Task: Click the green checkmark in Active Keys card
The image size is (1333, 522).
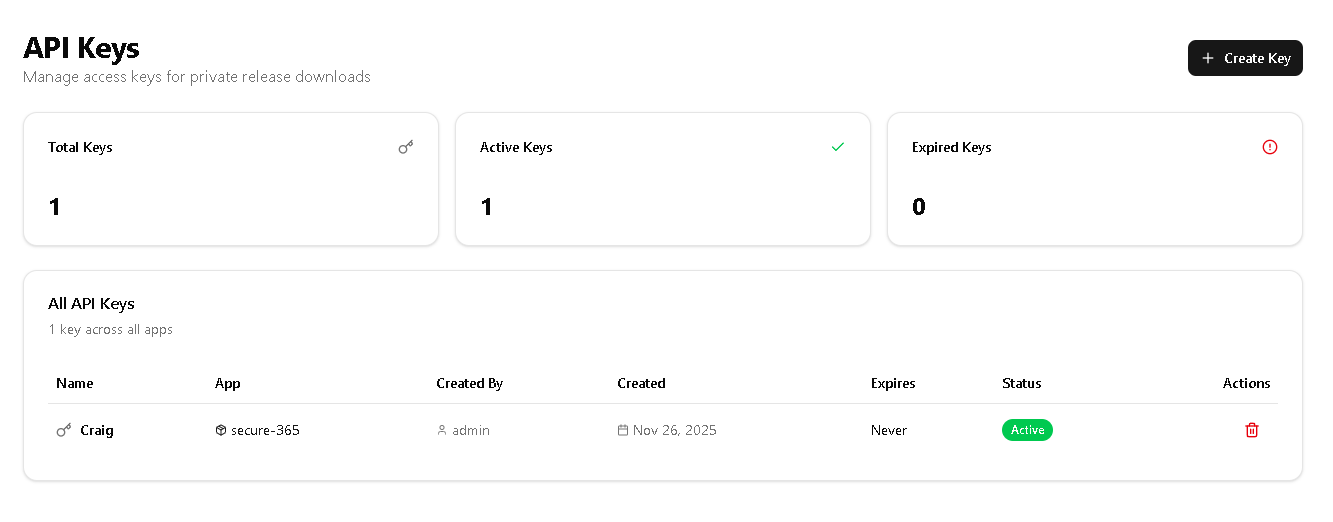Action: [x=838, y=147]
